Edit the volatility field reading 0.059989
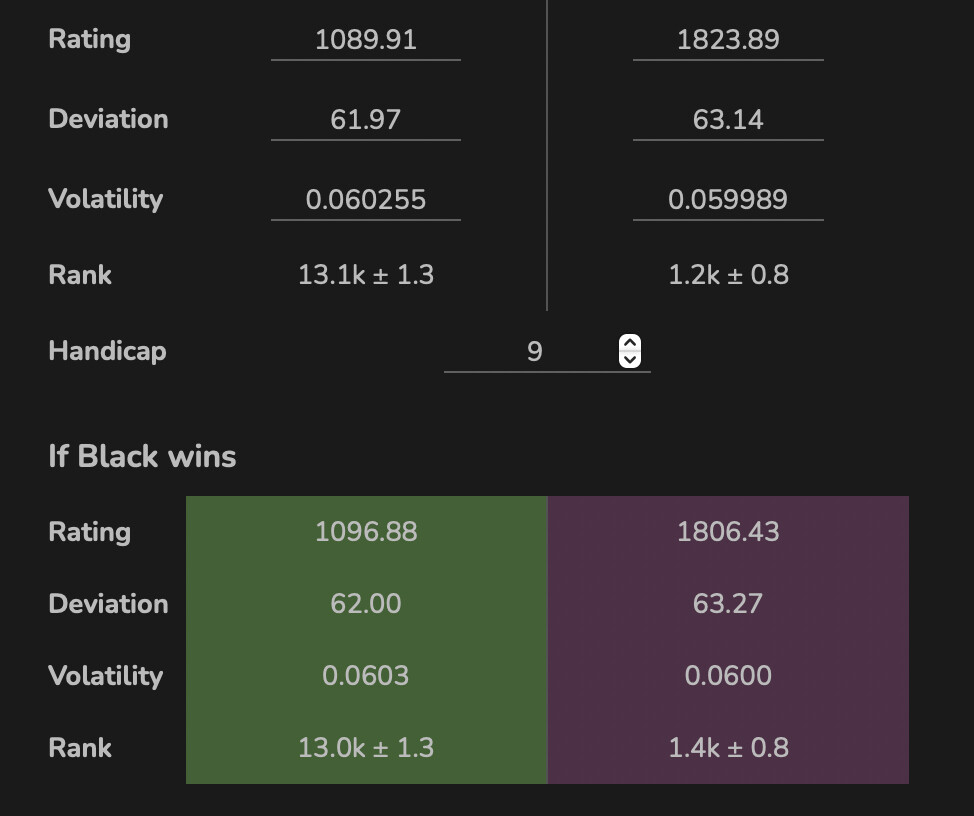 tap(728, 200)
